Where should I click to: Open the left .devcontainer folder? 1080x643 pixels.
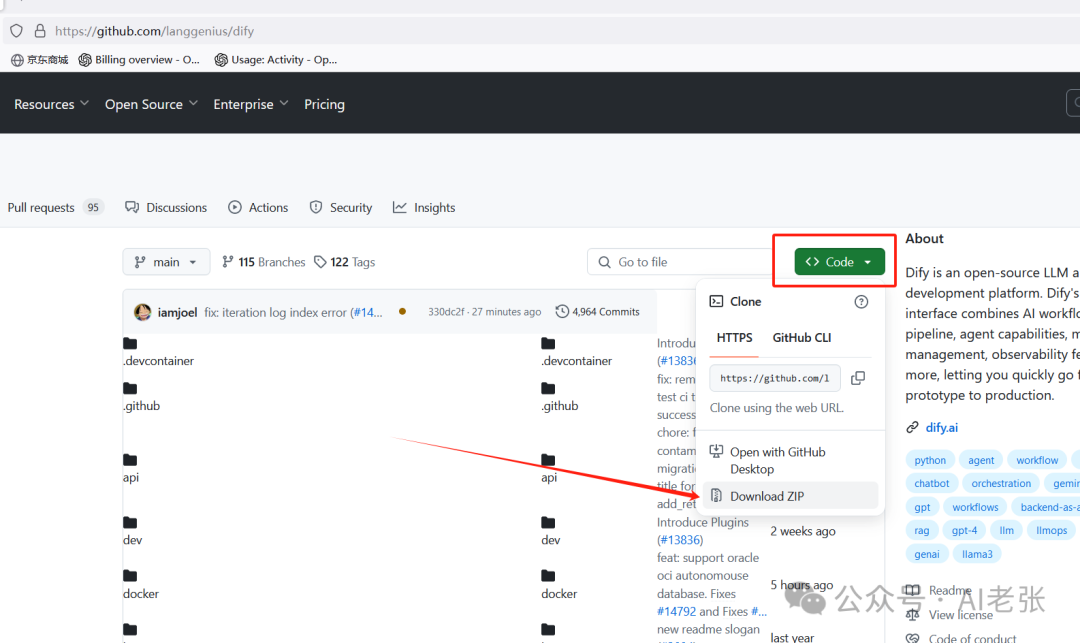pos(158,361)
